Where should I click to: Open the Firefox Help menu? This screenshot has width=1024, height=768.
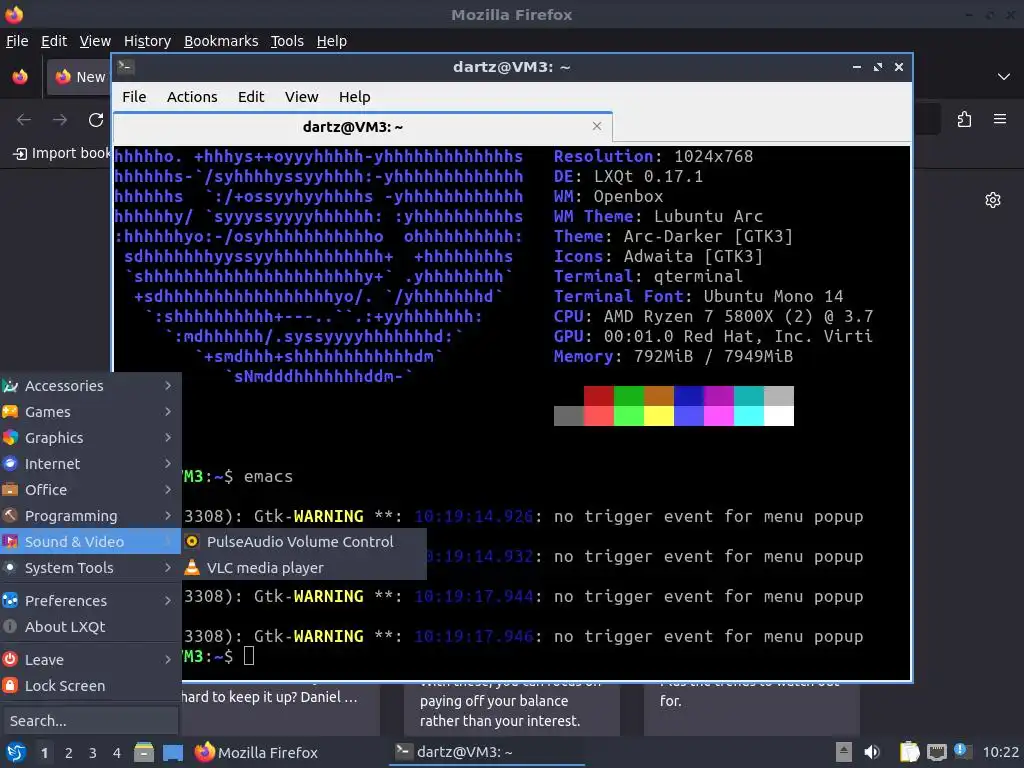pyautogui.click(x=332, y=41)
